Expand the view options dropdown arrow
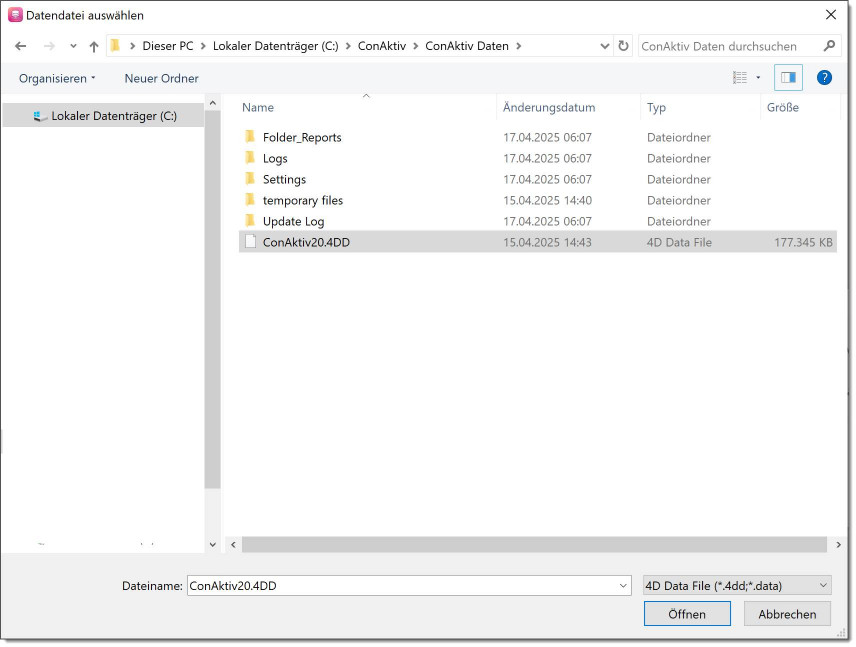856x647 pixels. pos(758,78)
